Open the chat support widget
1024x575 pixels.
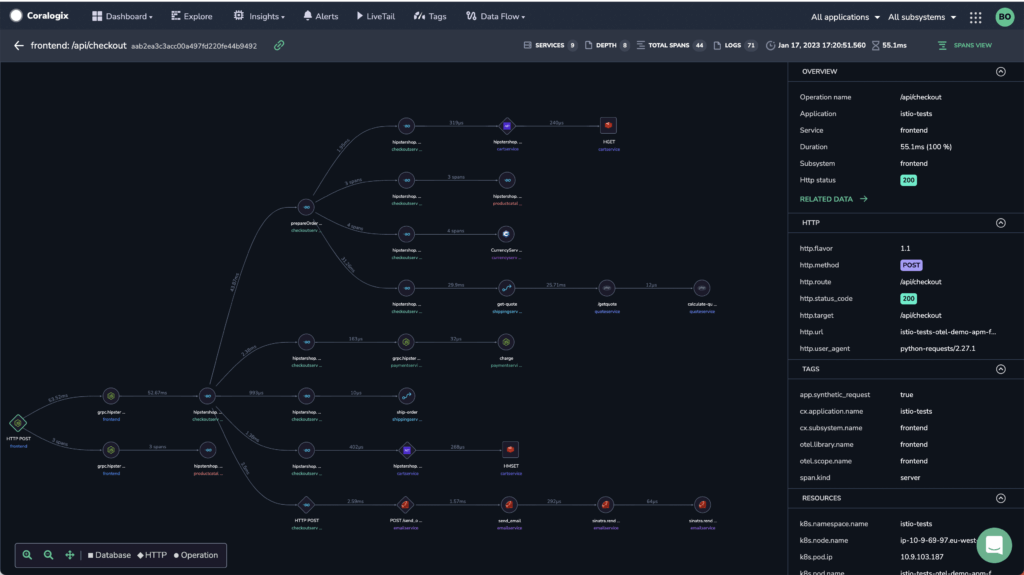[994, 545]
